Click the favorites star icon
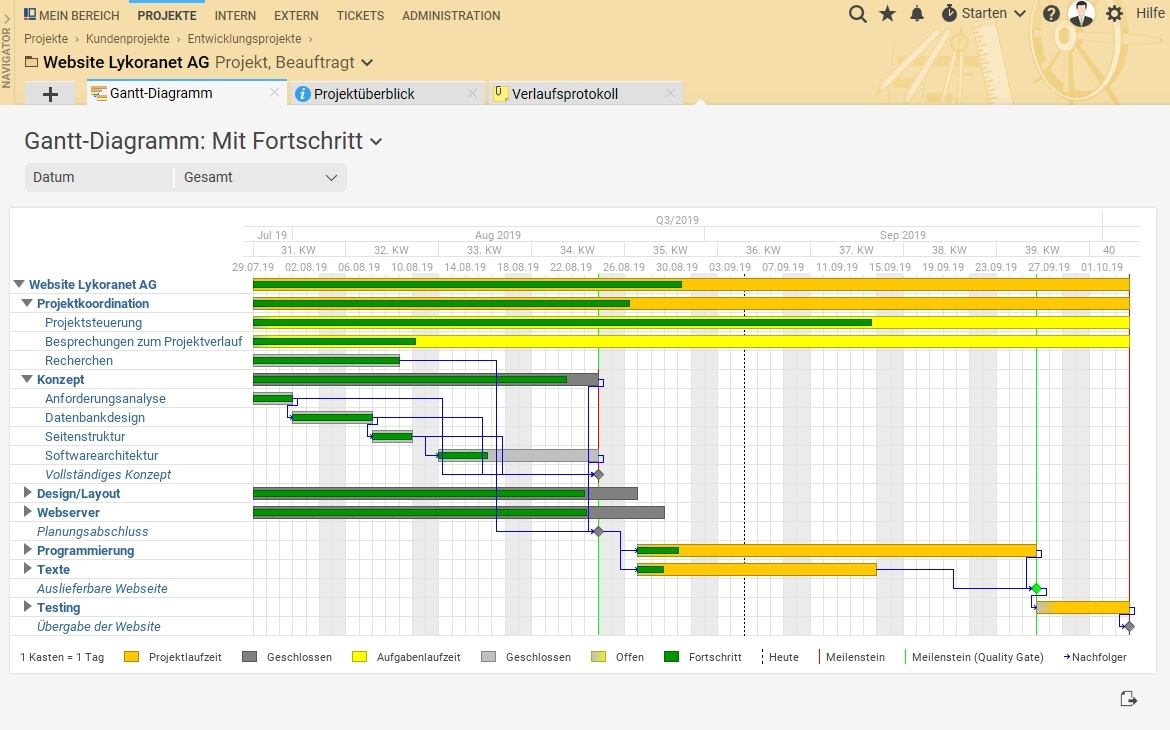The image size is (1170, 730). (887, 14)
